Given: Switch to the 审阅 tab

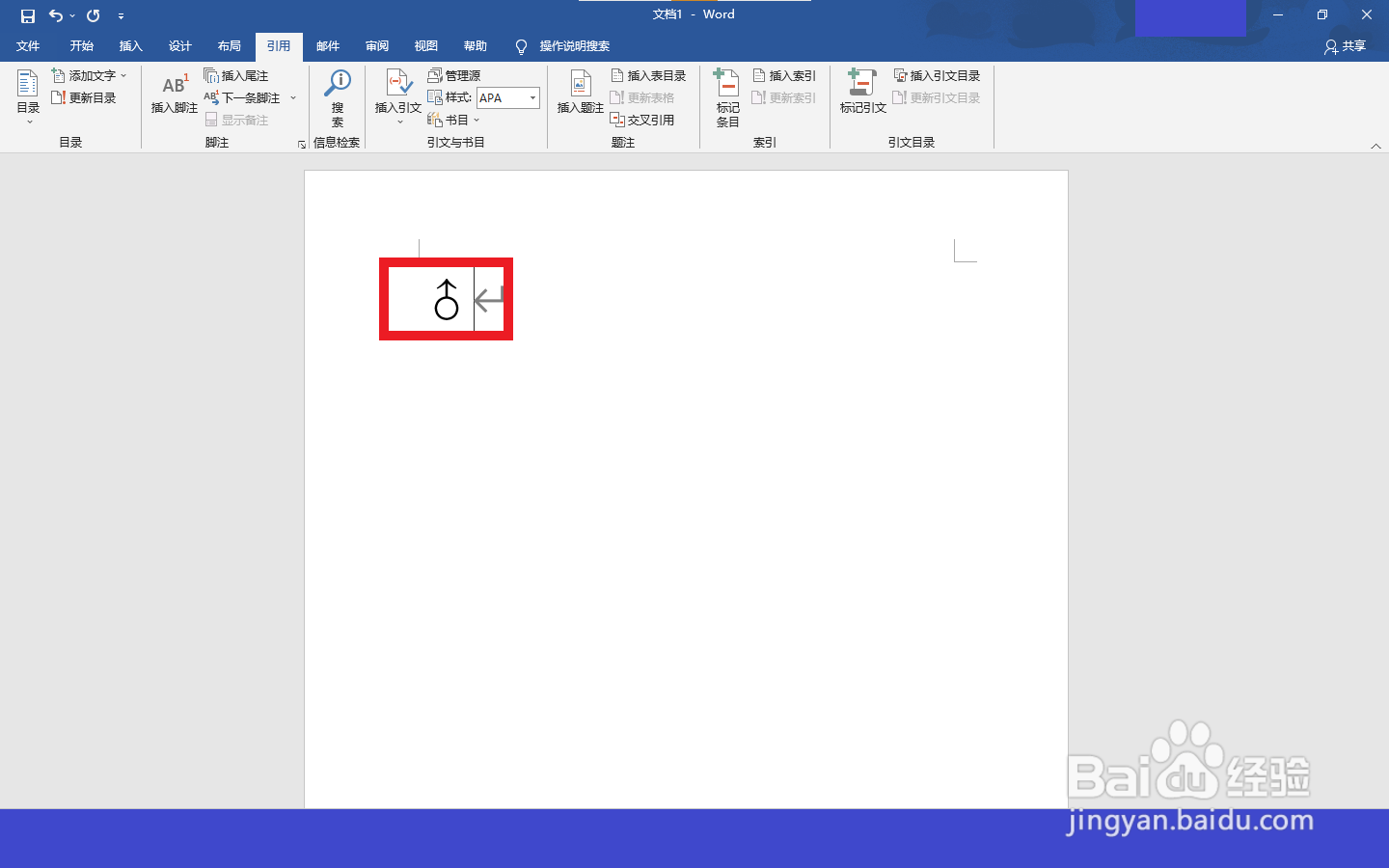Looking at the screenshot, I should point(377,46).
